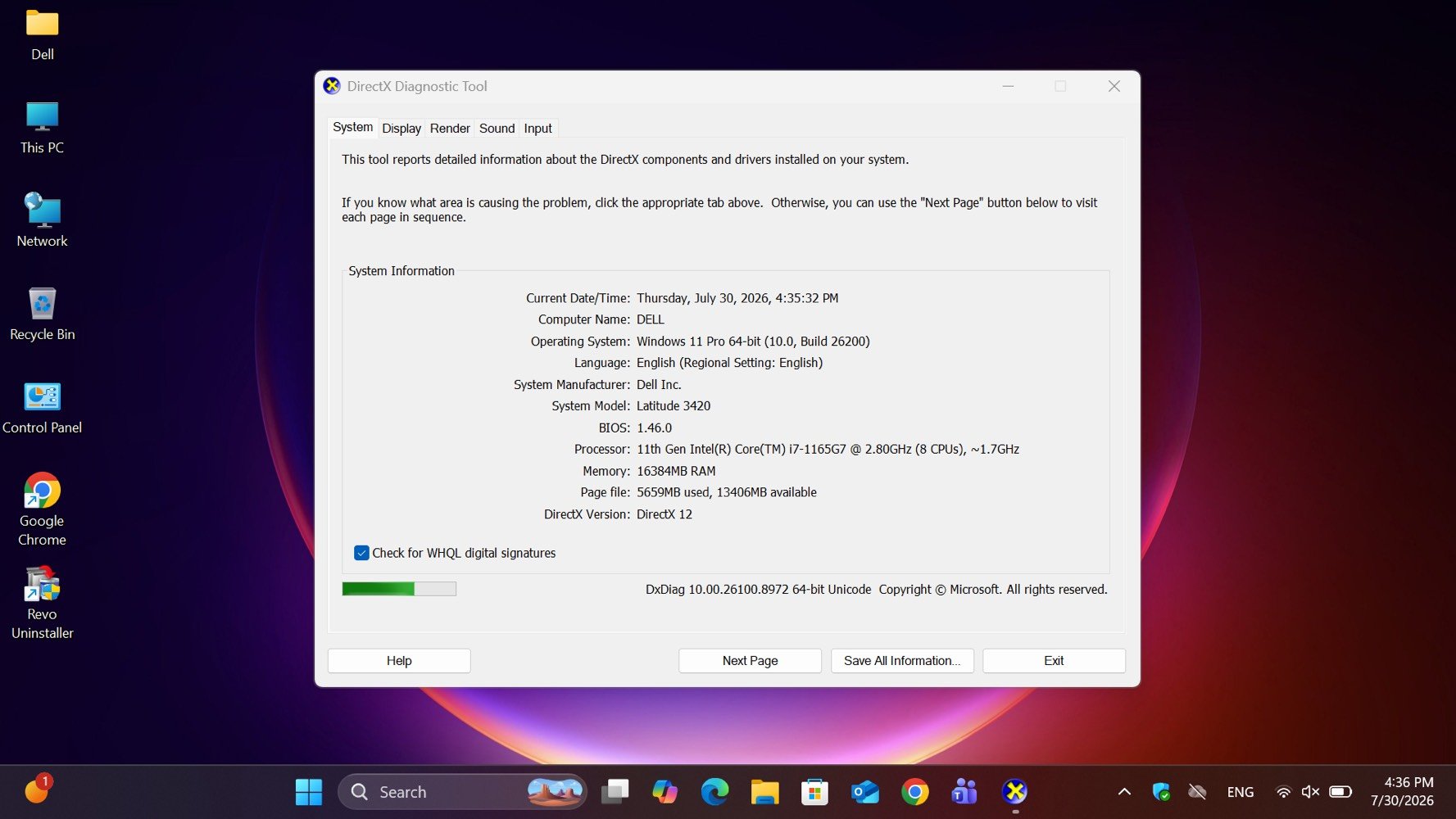Switch to the Render tab

click(x=450, y=129)
